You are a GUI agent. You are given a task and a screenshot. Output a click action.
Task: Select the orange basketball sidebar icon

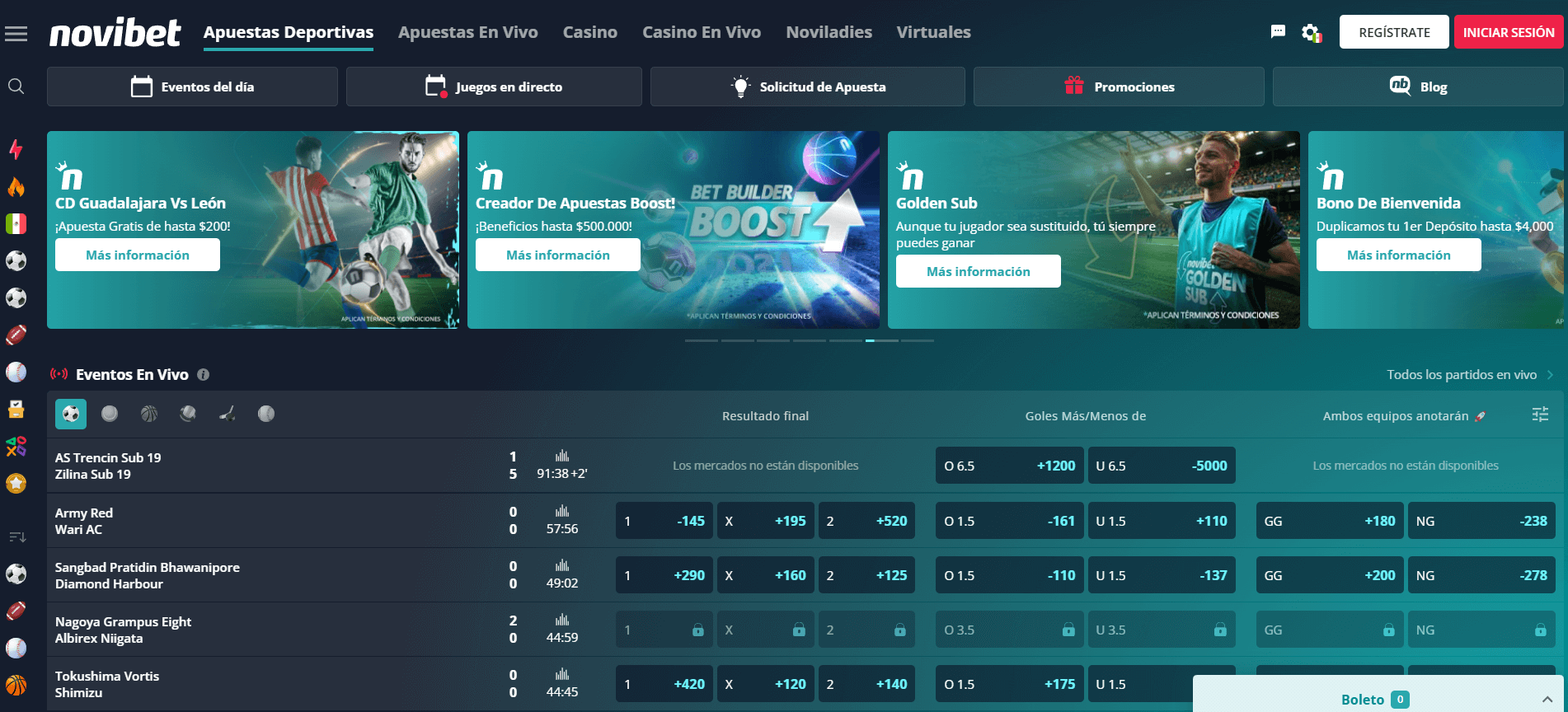coord(16,685)
